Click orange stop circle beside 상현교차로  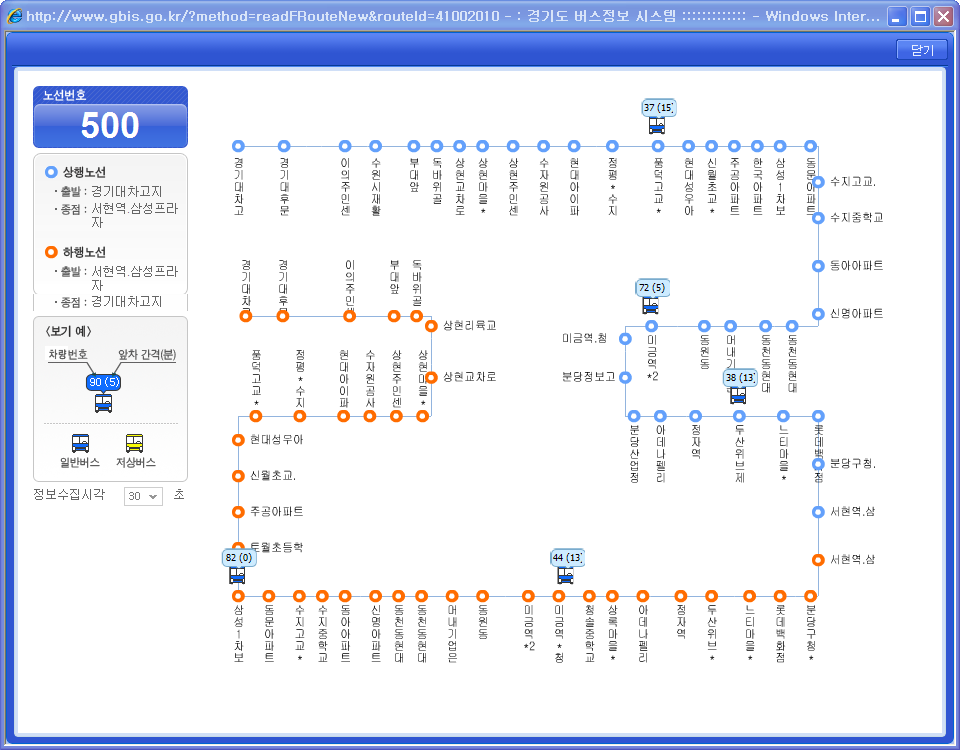coord(431,377)
